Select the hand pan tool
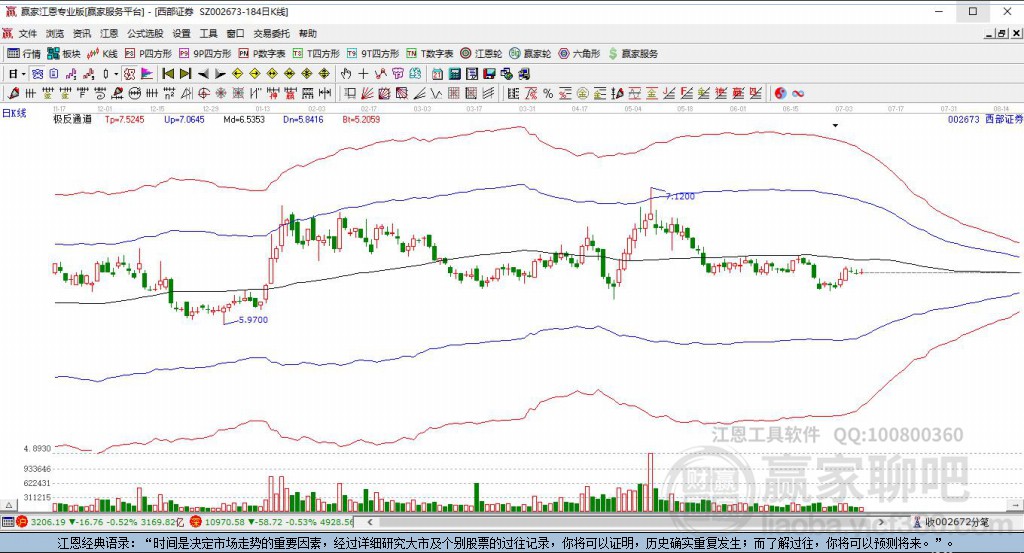The width and height of the screenshot is (1024, 553). click(345, 74)
